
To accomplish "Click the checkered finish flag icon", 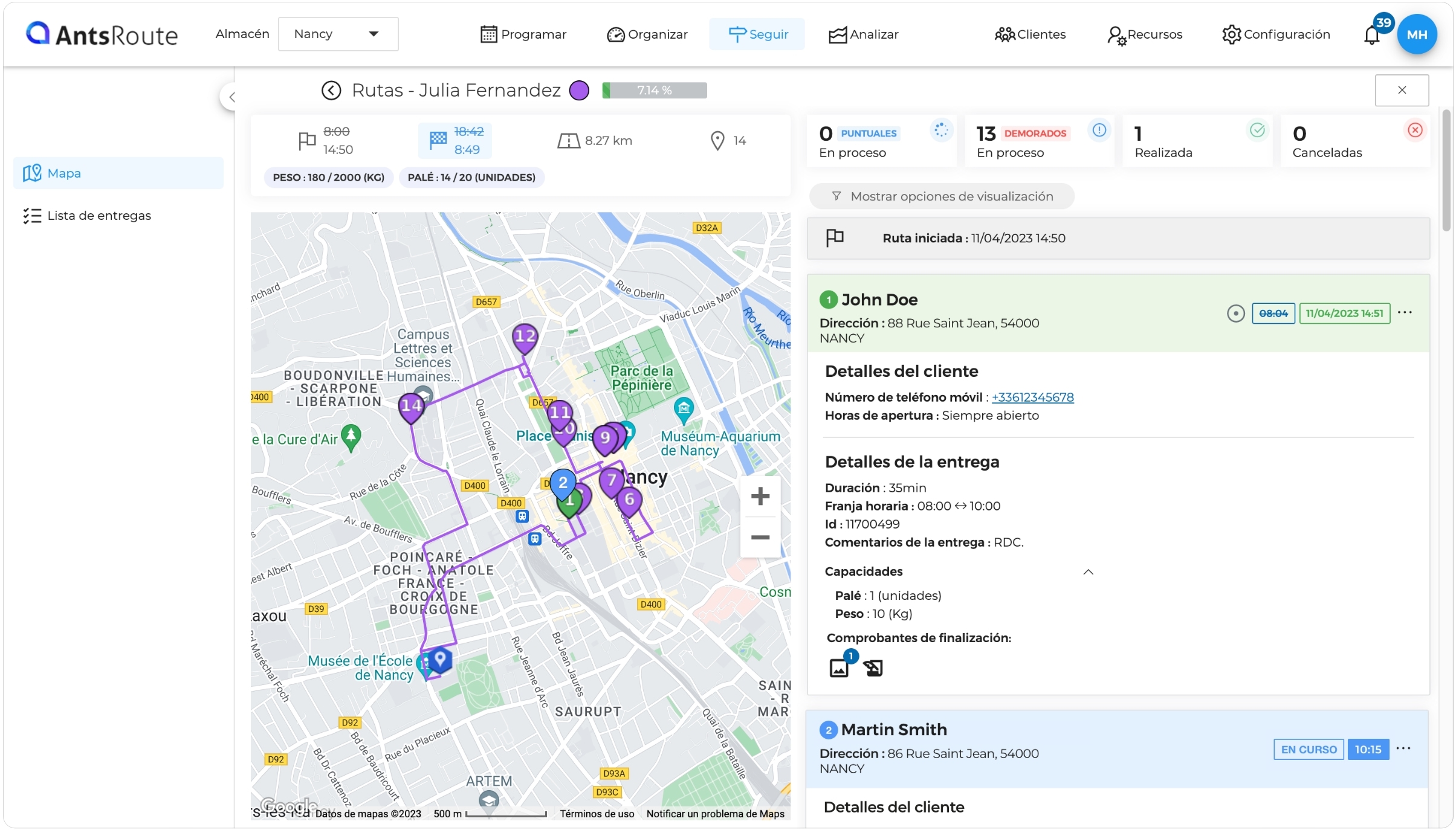I will pos(438,140).
